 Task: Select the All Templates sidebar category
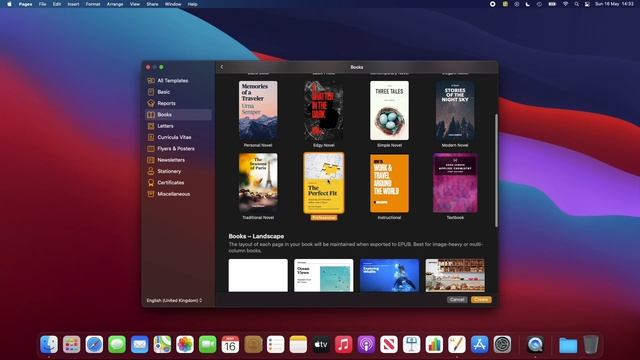(x=178, y=80)
